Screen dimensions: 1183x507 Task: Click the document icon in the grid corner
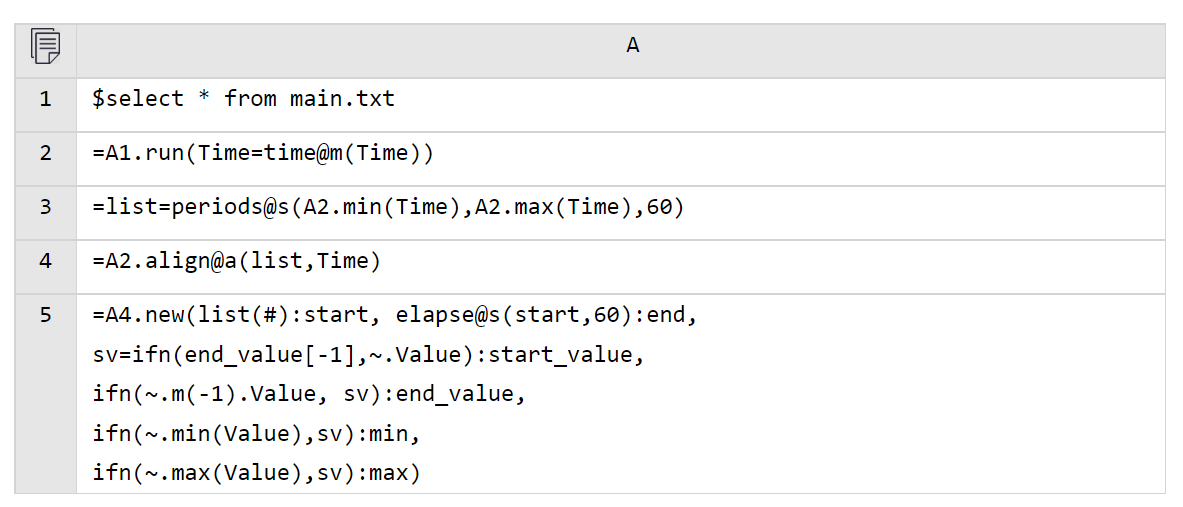(45, 46)
